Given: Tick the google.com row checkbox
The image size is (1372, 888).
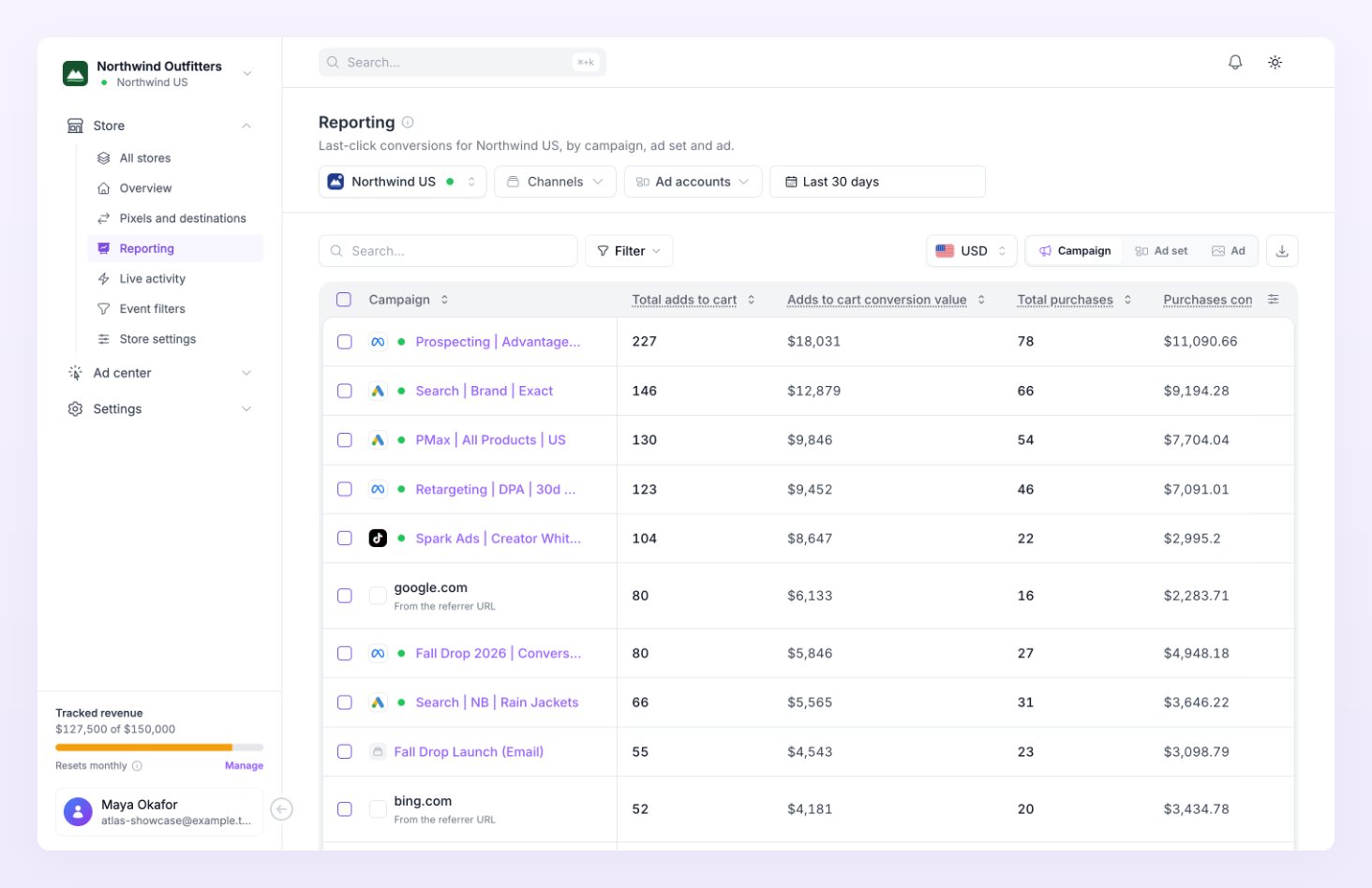Looking at the screenshot, I should tap(345, 596).
